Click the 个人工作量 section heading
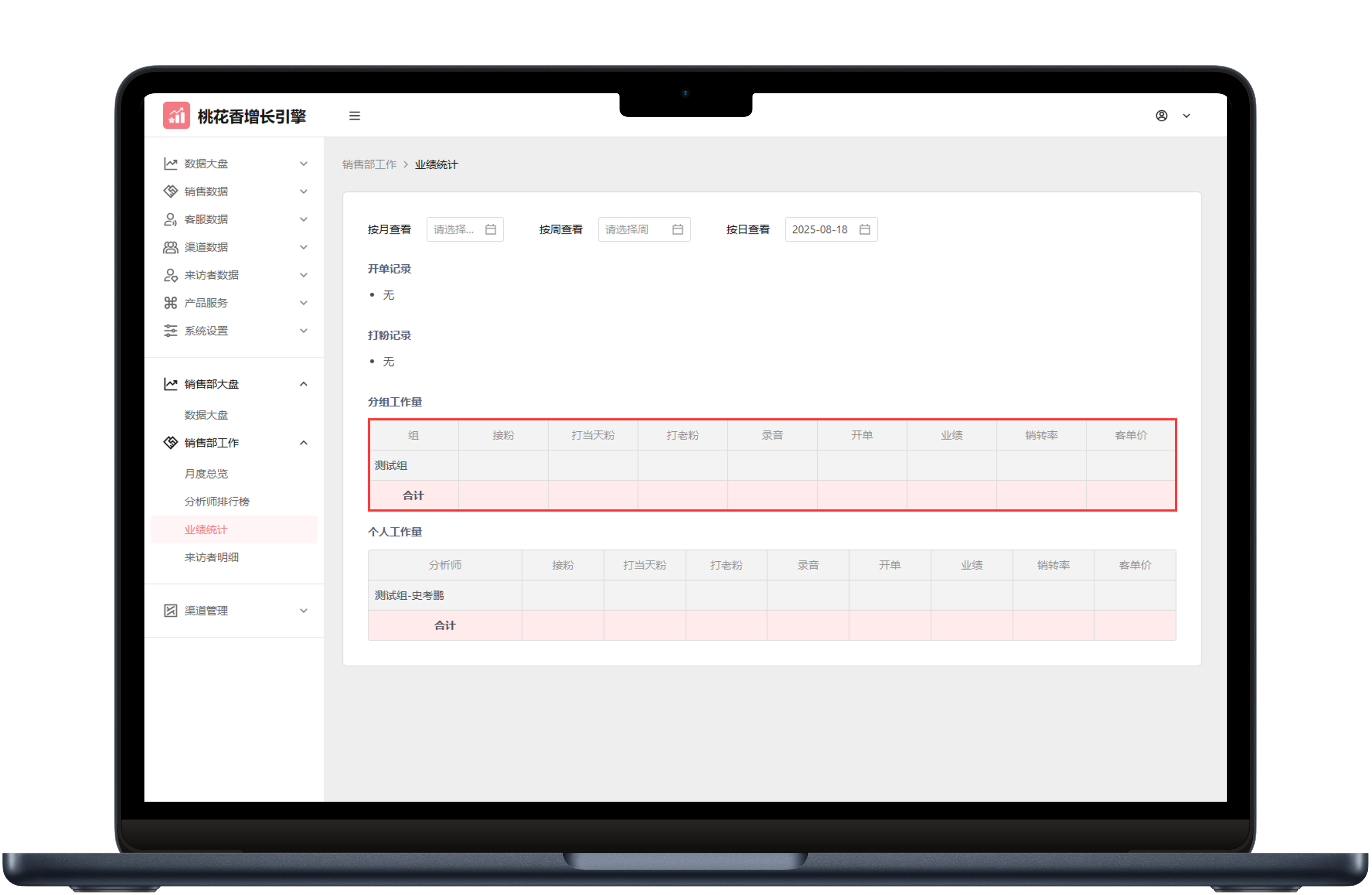1372x895 pixels. pos(395,532)
